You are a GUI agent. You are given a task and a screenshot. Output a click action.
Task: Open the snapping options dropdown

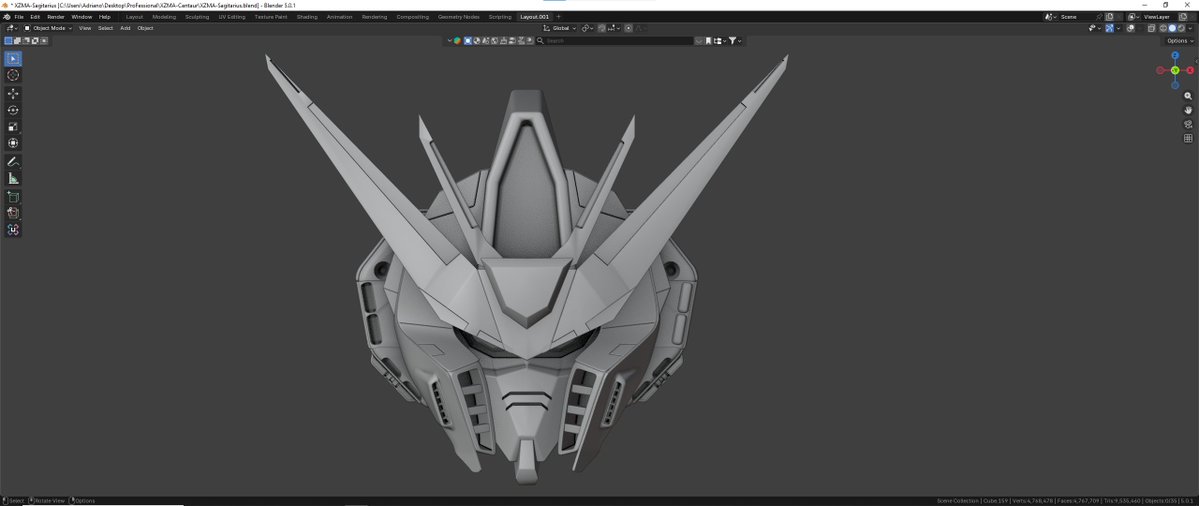pyautogui.click(x=612, y=28)
